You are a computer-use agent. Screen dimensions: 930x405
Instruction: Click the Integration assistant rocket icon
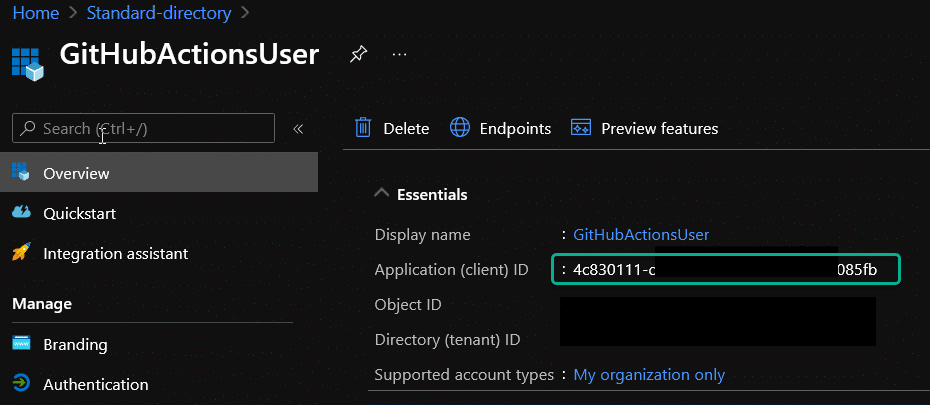pos(21,253)
